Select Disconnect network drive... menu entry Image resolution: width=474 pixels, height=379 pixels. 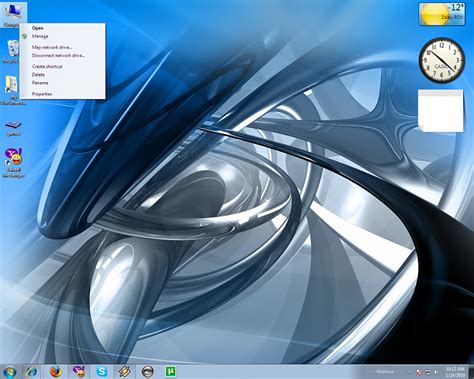coord(58,55)
